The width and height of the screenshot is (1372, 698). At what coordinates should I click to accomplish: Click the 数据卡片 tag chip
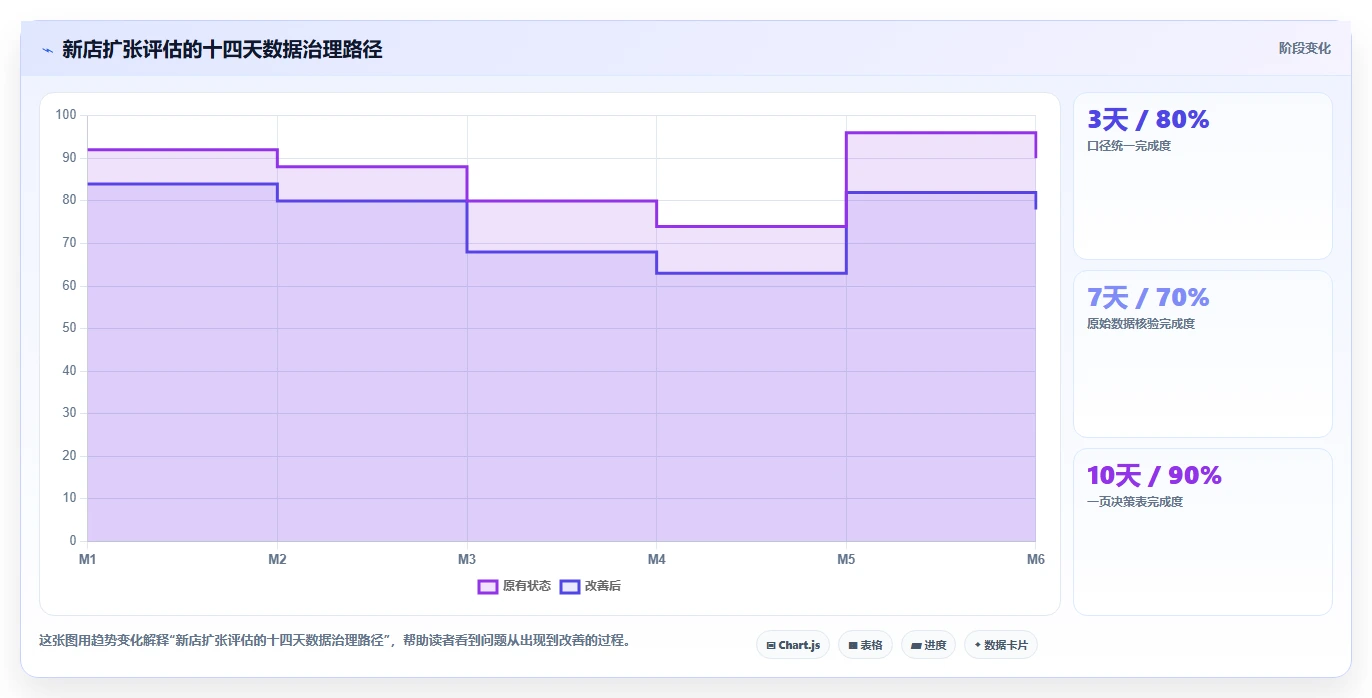(x=1000, y=645)
